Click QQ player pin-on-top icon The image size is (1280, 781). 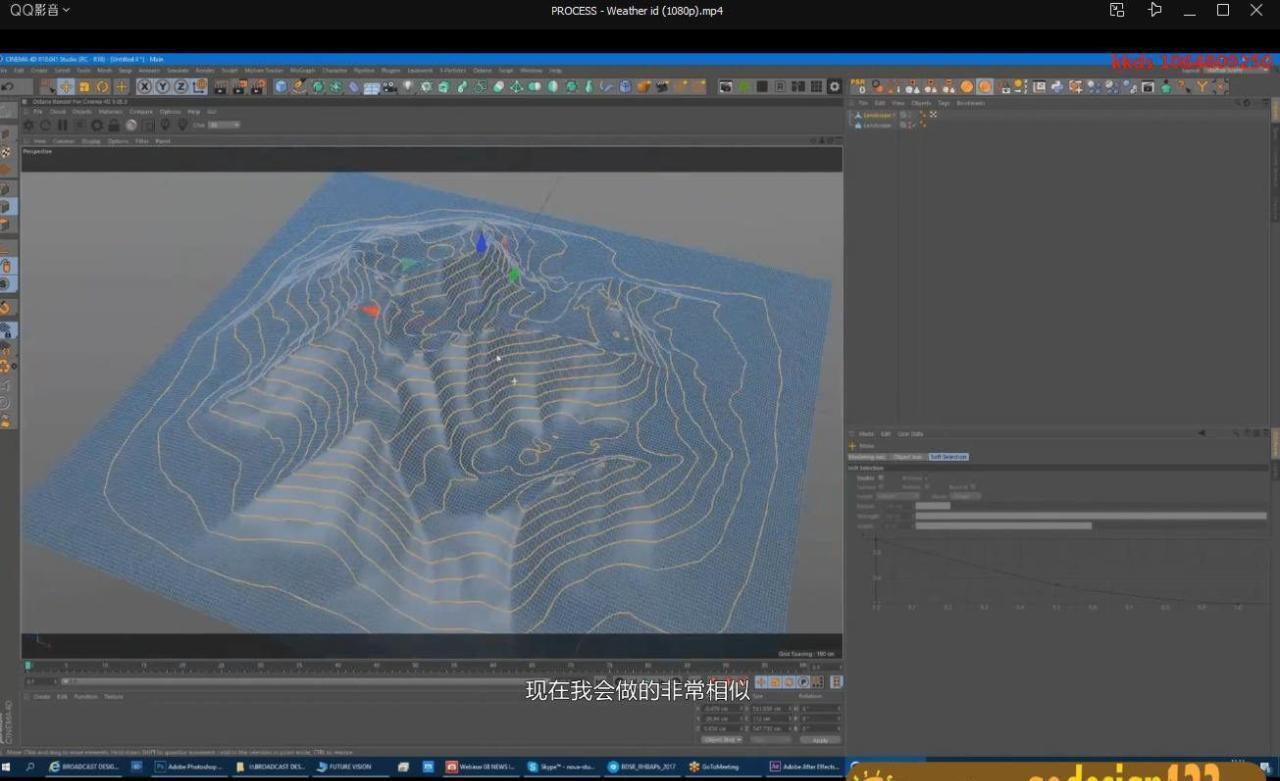point(1155,10)
